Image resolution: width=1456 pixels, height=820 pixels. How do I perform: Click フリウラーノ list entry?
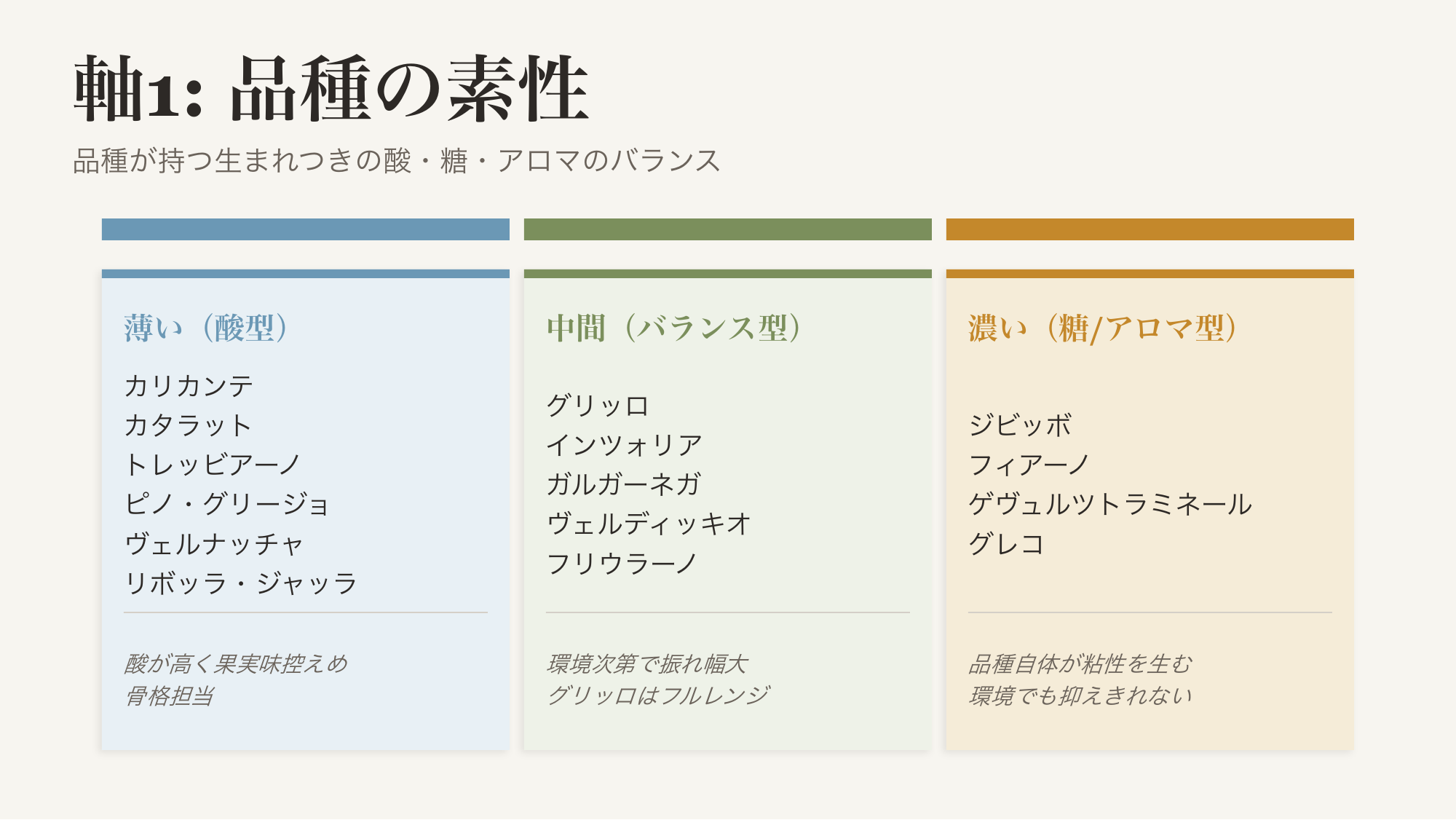pyautogui.click(x=622, y=564)
